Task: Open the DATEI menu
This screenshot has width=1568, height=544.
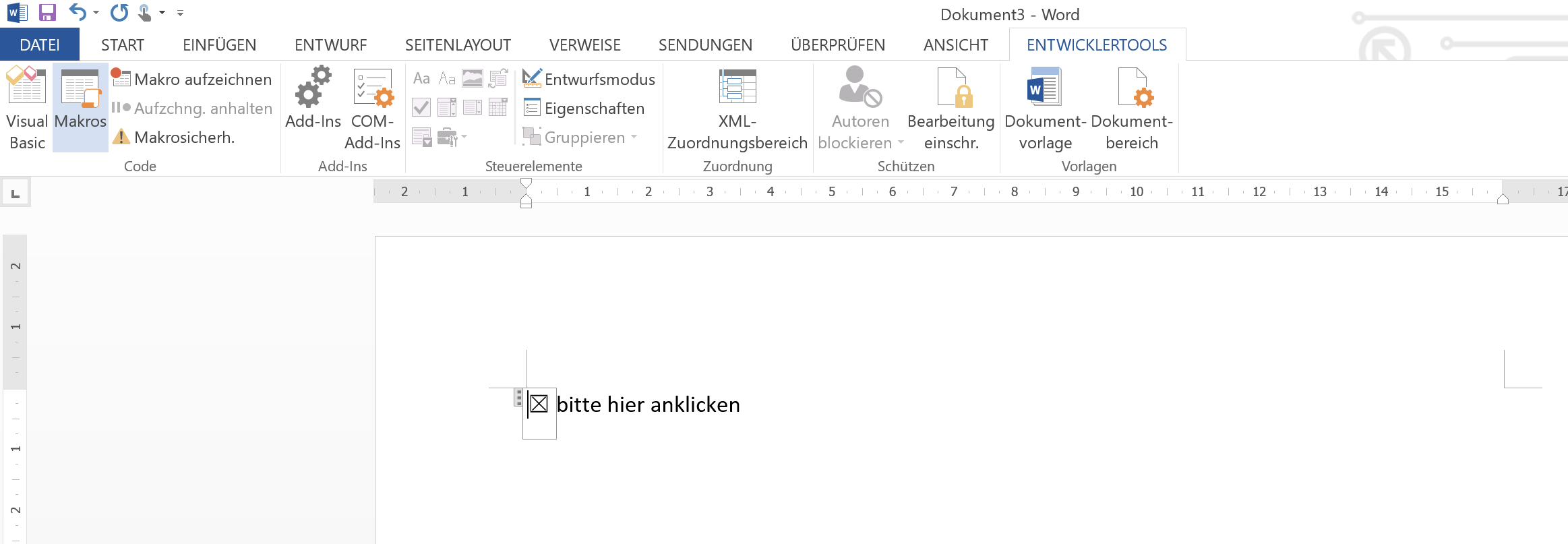Action: pos(40,45)
